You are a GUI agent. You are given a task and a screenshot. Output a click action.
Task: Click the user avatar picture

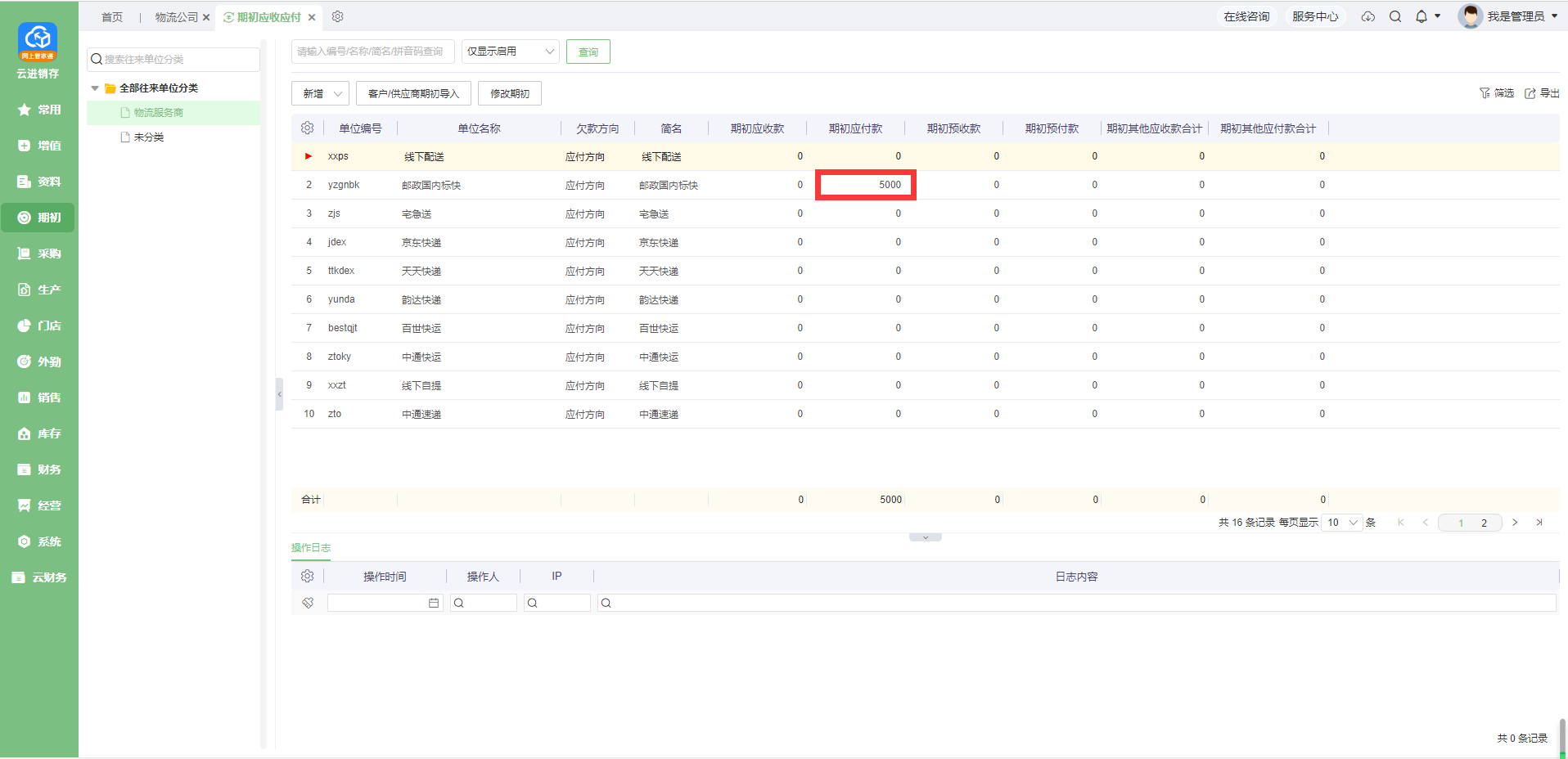click(x=1470, y=16)
